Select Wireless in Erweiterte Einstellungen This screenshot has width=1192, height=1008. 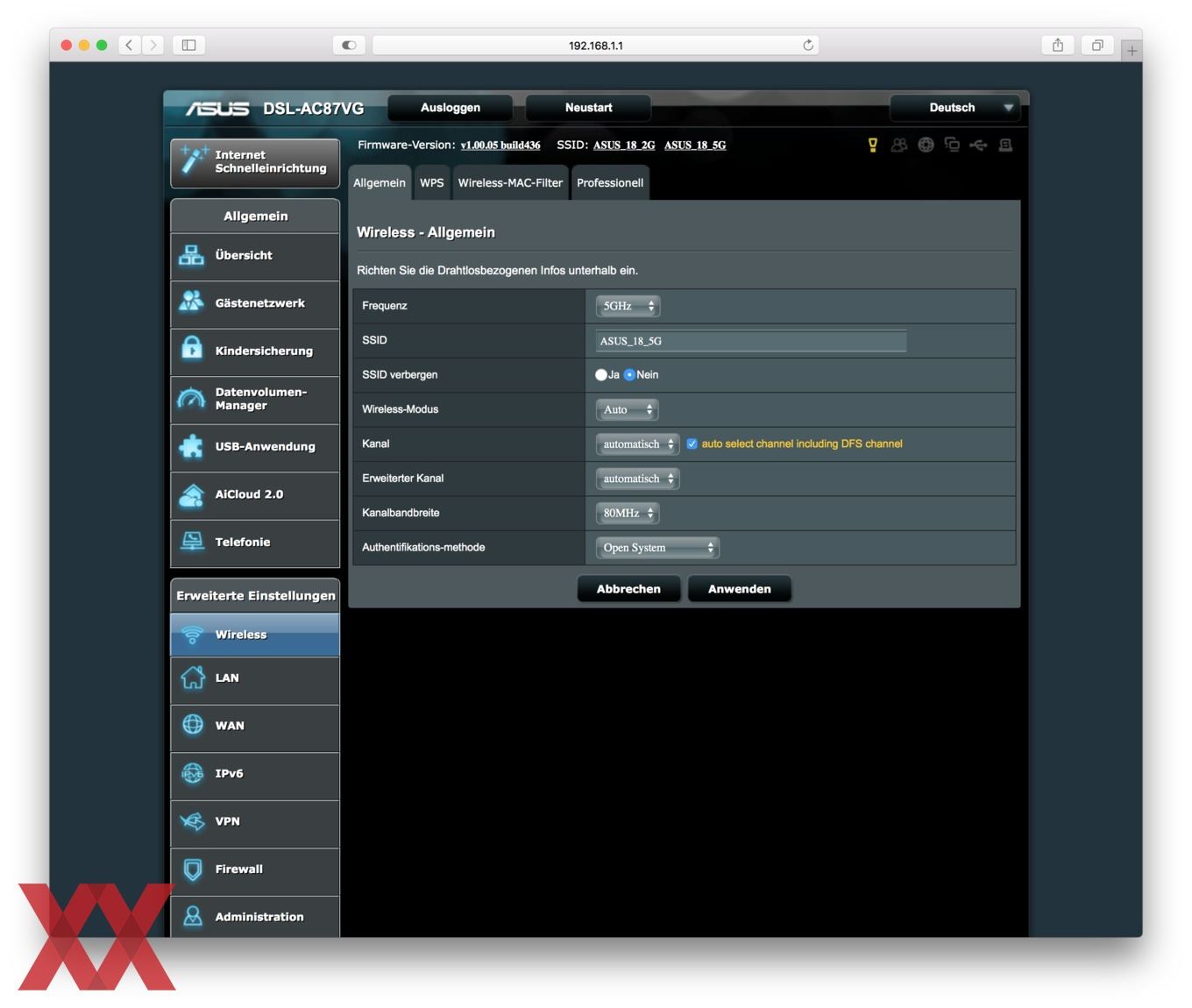pyautogui.click(x=255, y=635)
